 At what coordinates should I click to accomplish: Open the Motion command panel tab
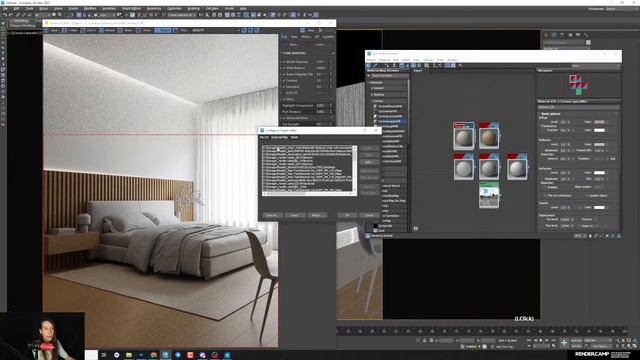pos(571,35)
